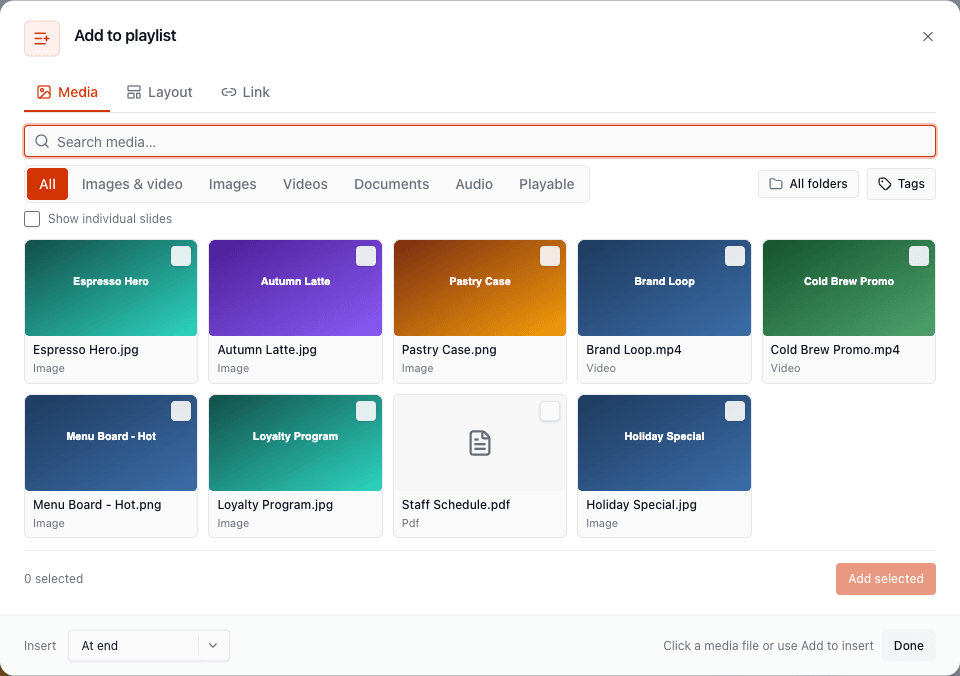The height and width of the screenshot is (676, 960).
Task: Click the magnifier icon in search field
Action: (42, 141)
